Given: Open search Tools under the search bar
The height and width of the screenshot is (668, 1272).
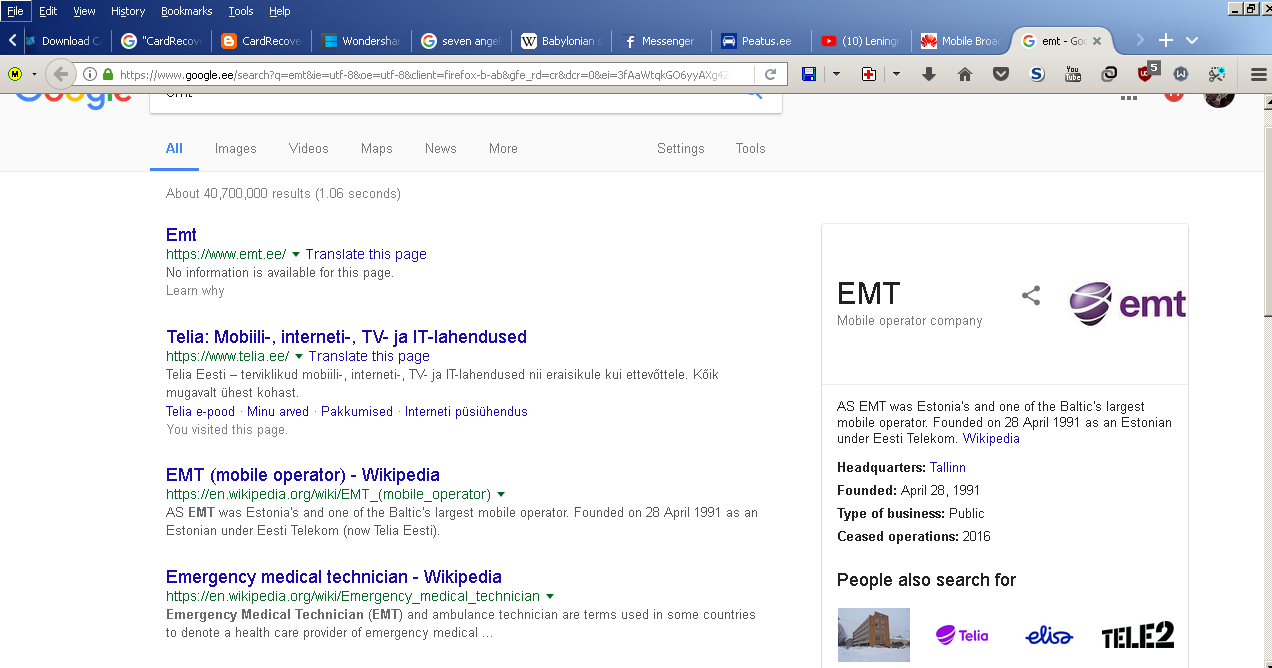Looking at the screenshot, I should pyautogui.click(x=751, y=148).
